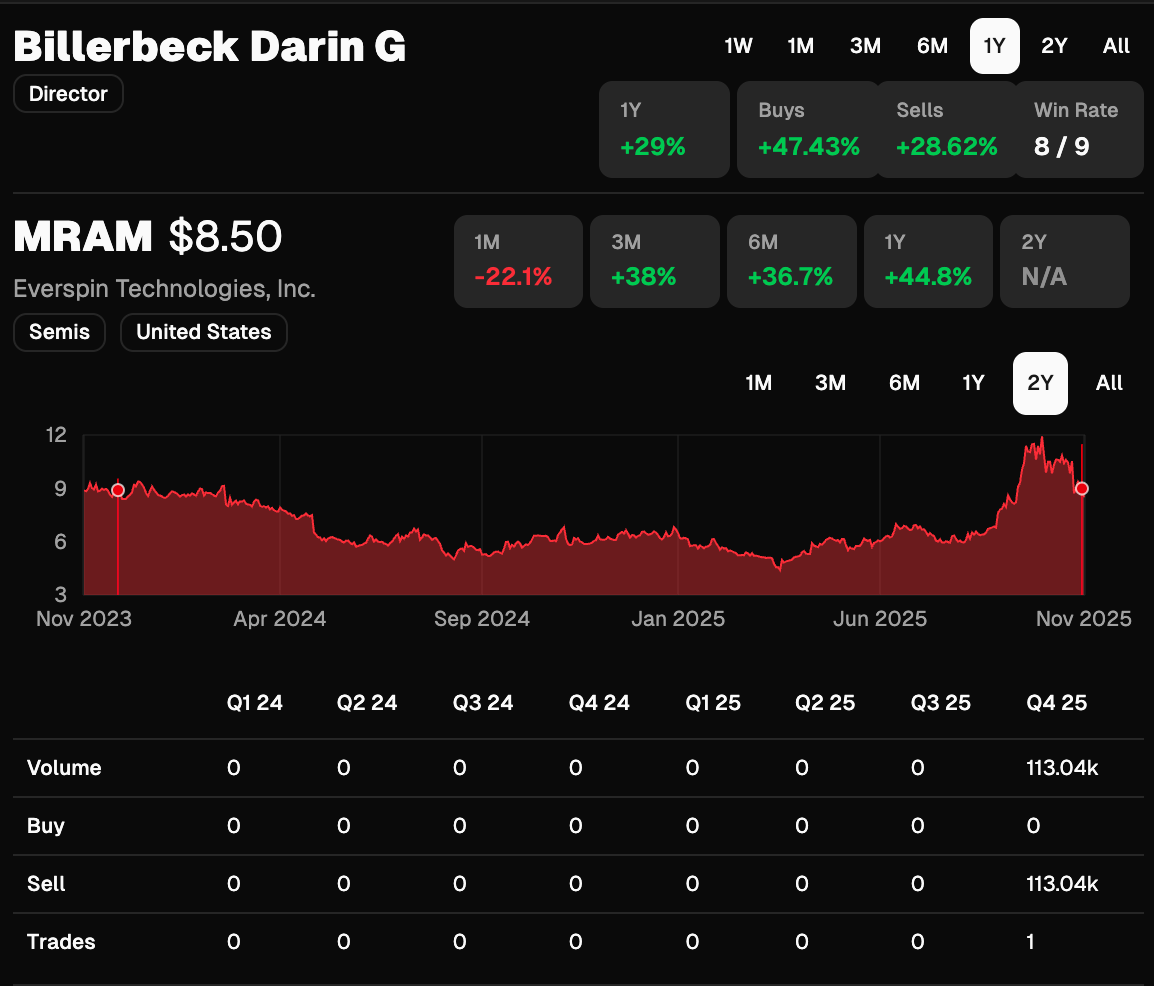Click the $8.50 stock price
The width and height of the screenshot is (1154, 986).
225,237
